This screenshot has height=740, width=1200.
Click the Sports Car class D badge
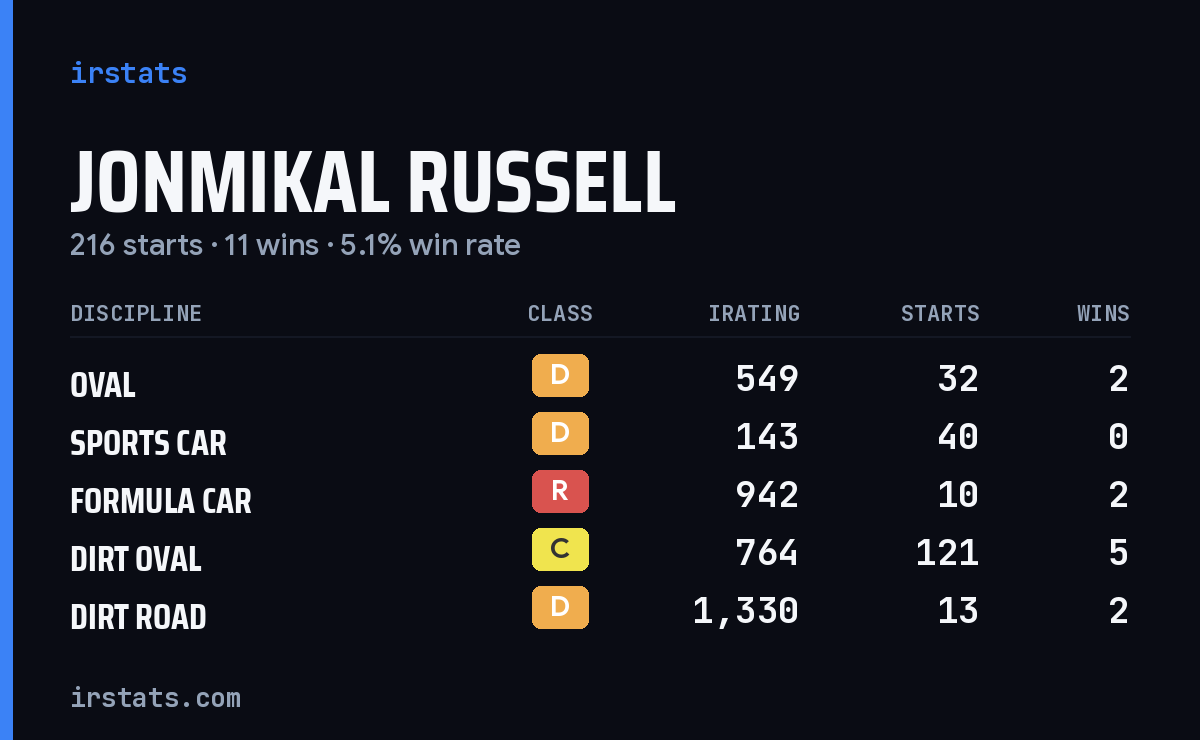560,434
